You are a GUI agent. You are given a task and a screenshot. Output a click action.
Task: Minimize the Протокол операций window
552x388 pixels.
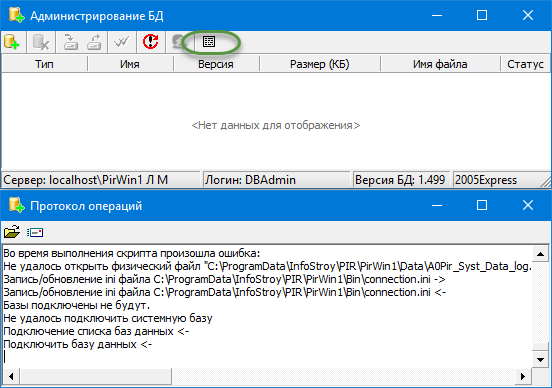437,205
